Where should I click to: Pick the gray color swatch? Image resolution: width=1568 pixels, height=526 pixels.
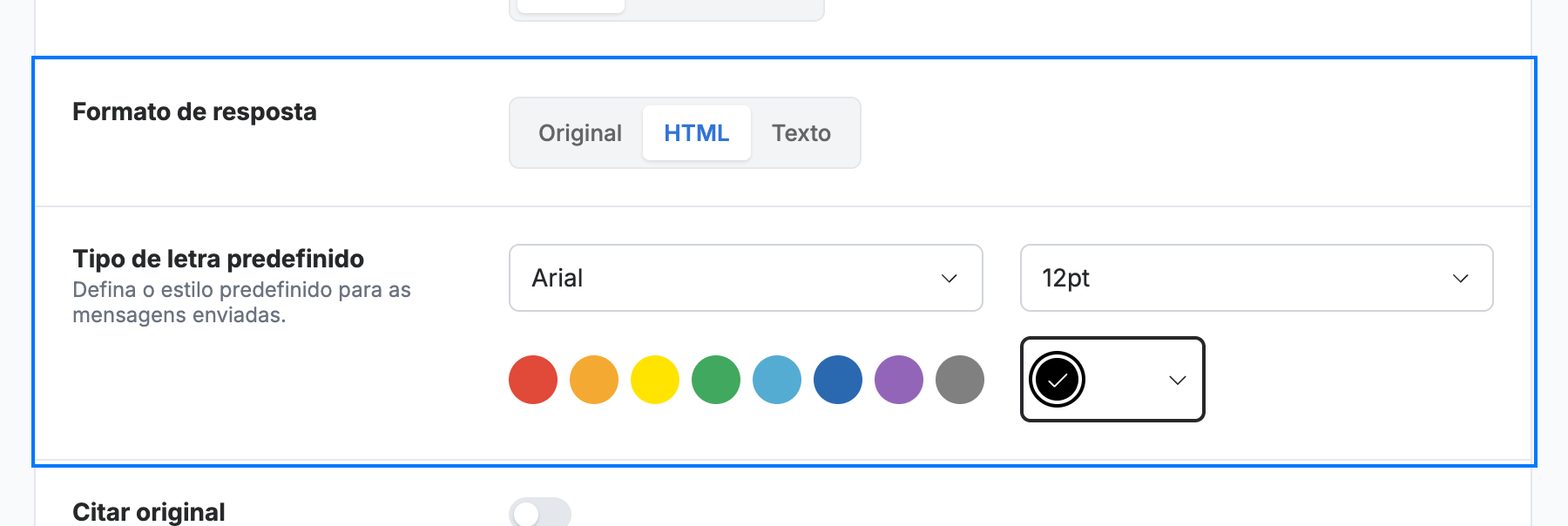coord(960,380)
